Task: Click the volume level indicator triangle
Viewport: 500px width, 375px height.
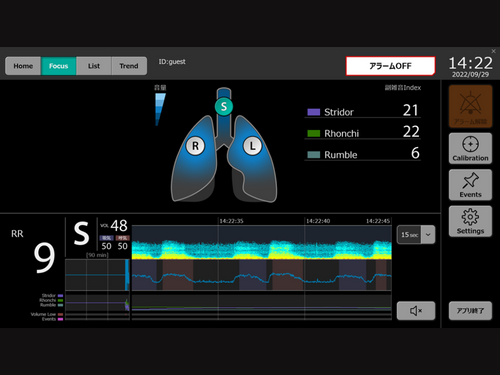Action: (x=160, y=109)
